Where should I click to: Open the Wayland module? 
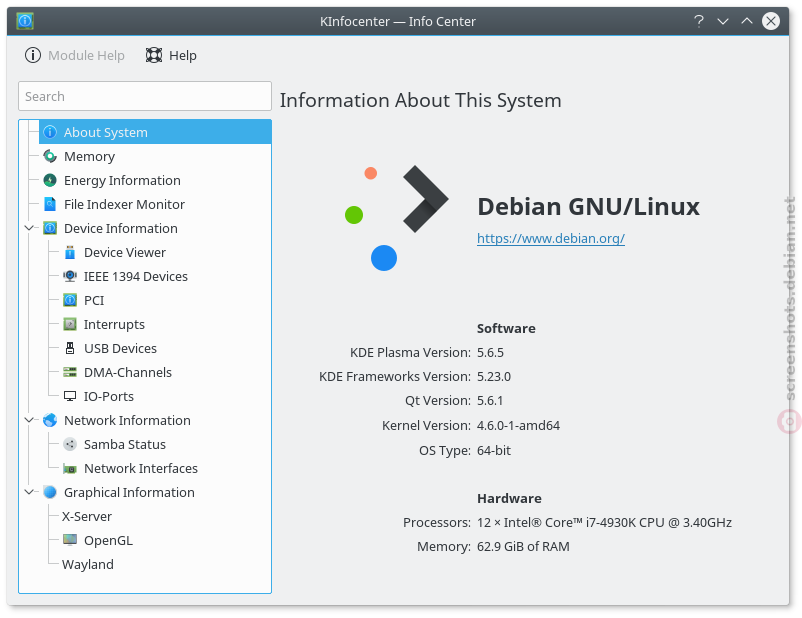[88, 565]
